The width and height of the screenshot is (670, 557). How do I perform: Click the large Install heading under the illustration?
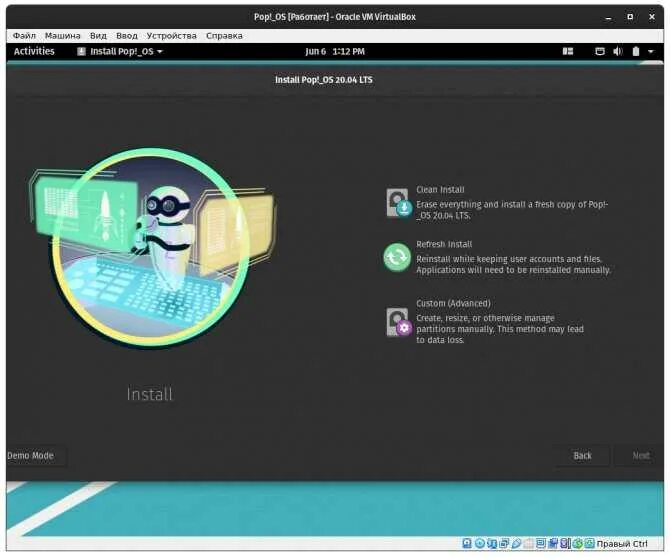point(150,394)
